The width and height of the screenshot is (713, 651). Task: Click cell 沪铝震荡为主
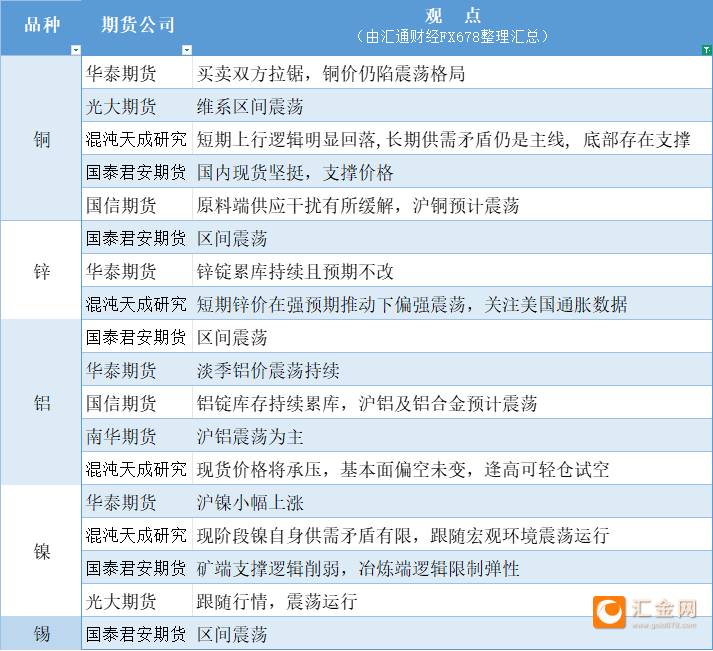pyautogui.click(x=452, y=435)
